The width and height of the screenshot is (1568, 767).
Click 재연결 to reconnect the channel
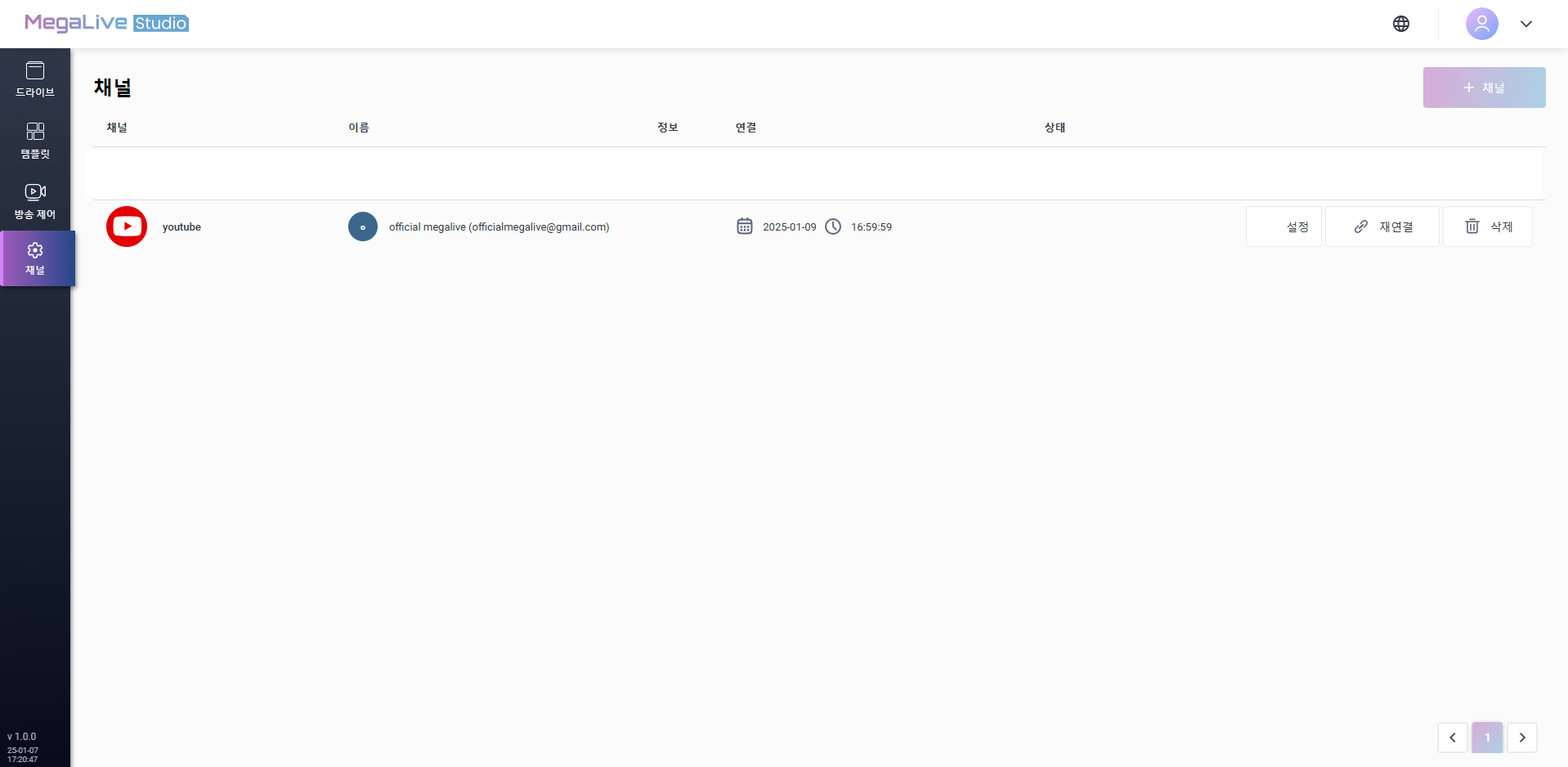pyautogui.click(x=1382, y=227)
